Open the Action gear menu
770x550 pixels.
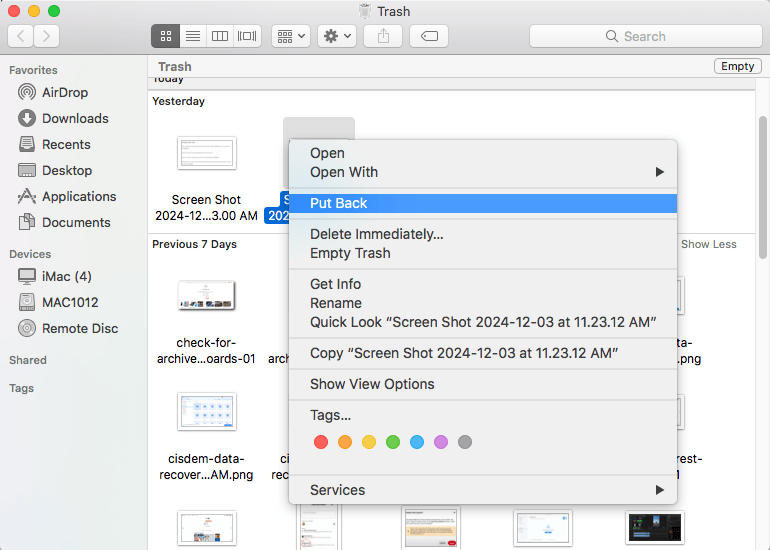[x=336, y=36]
